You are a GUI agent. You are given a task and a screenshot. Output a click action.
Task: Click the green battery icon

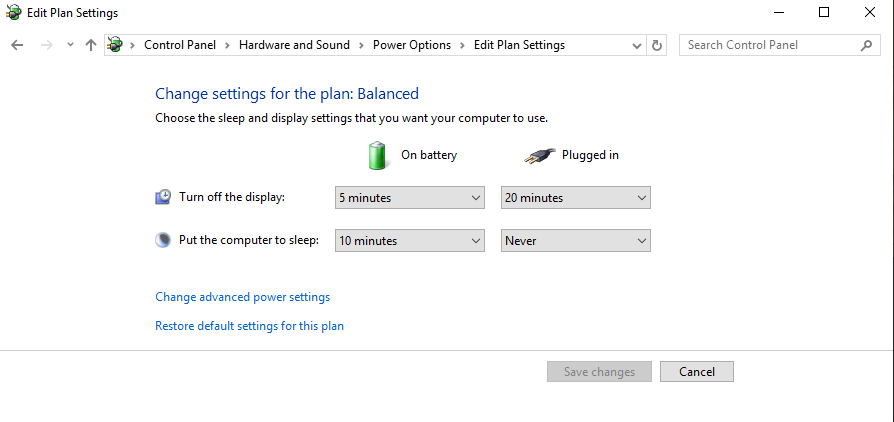tap(377, 156)
